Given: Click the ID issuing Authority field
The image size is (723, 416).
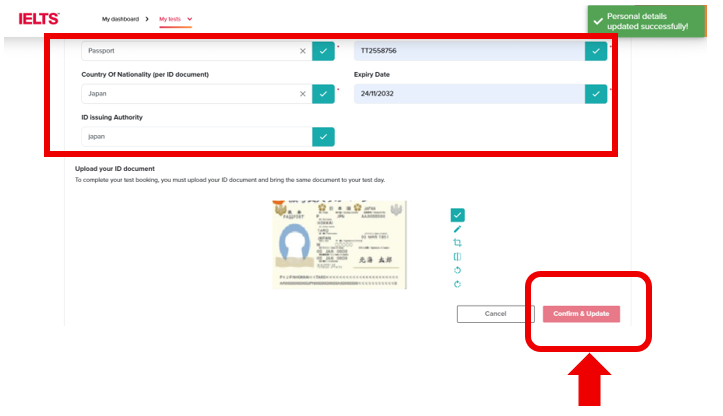Looking at the screenshot, I should point(195,137).
